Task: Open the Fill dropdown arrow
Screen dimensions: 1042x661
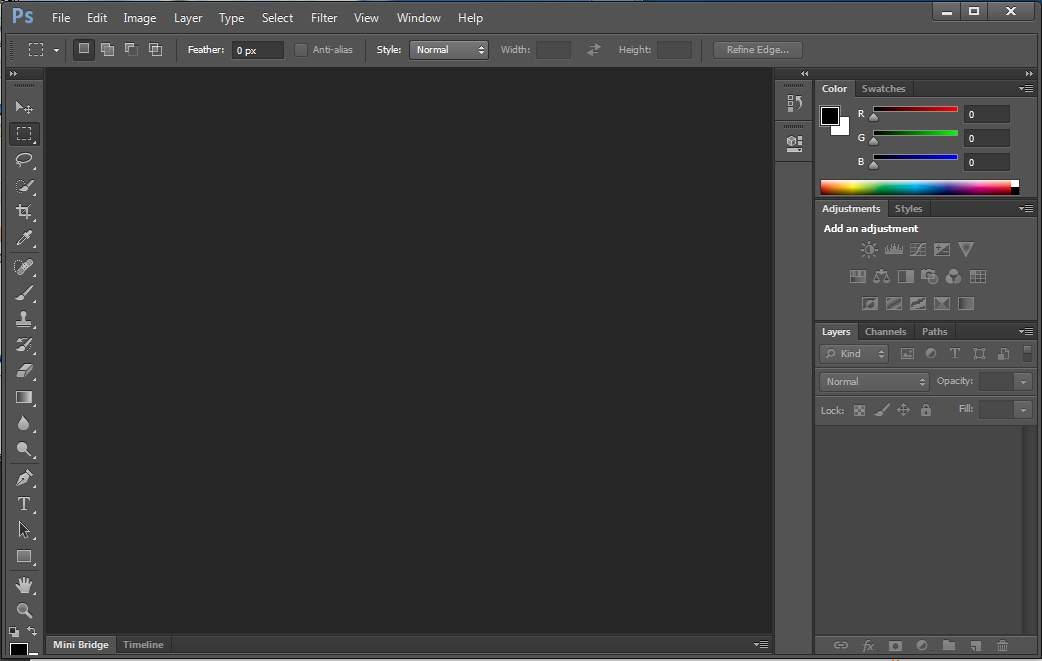Action: pyautogui.click(x=1023, y=410)
